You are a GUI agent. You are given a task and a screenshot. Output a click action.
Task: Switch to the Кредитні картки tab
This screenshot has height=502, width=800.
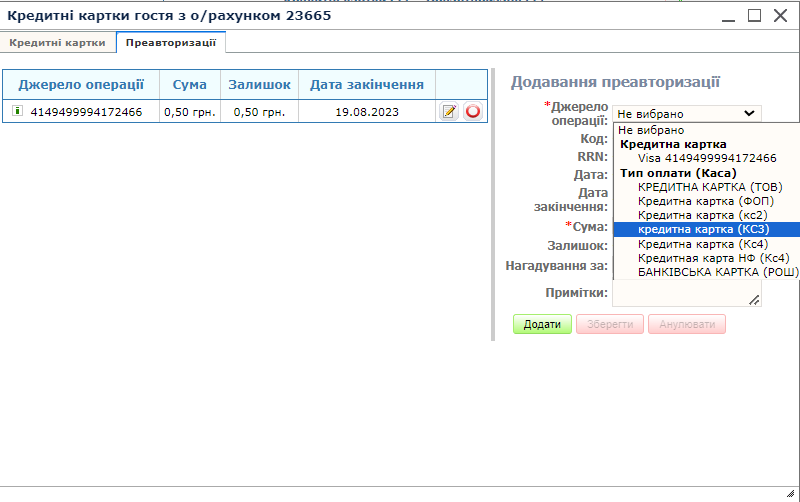click(x=58, y=42)
